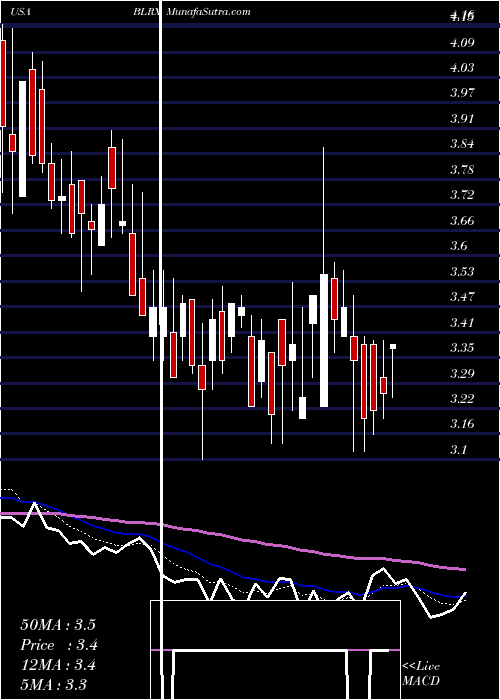Select the 3.72 price axis label
Image resolution: width=500 pixels, height=700 pixels.
[x=462, y=195]
